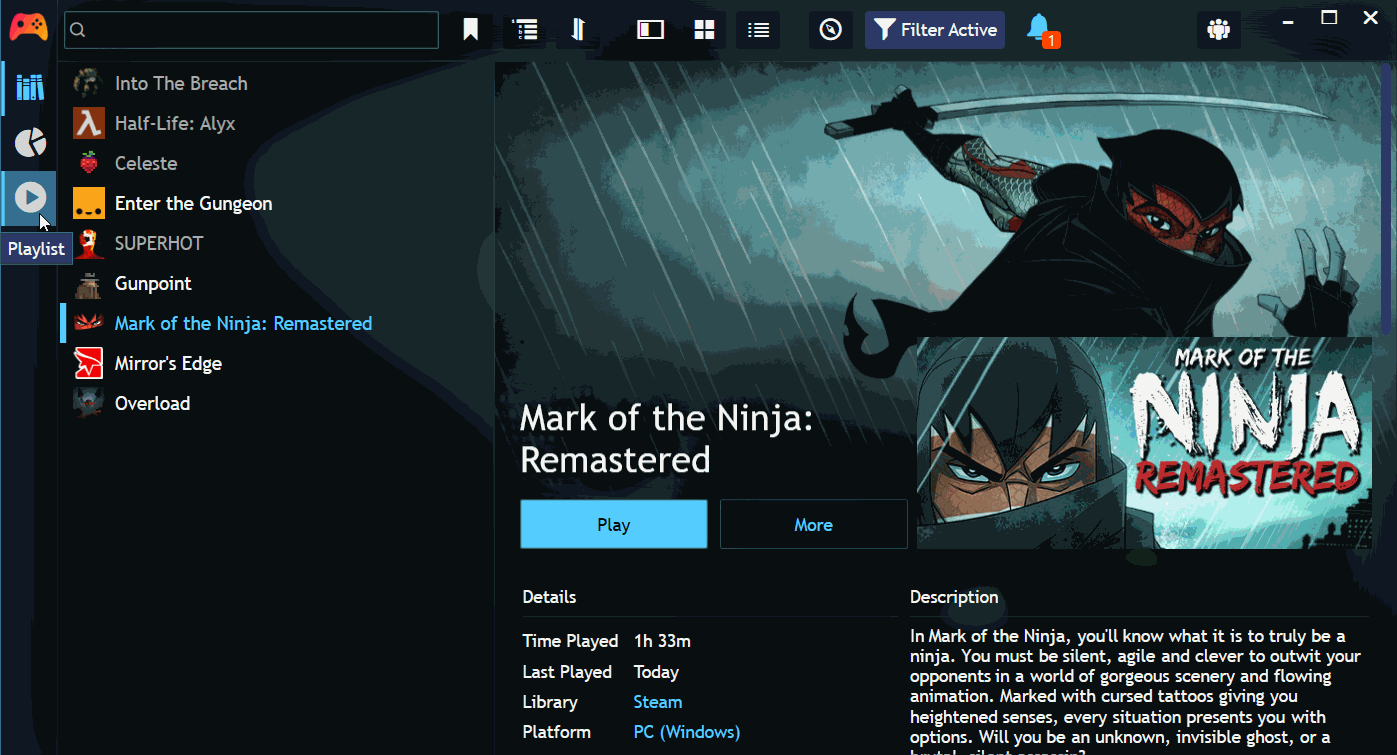The width and height of the screenshot is (1397, 755).
Task: Click the Time Played value 1h 33m
Action: point(662,641)
